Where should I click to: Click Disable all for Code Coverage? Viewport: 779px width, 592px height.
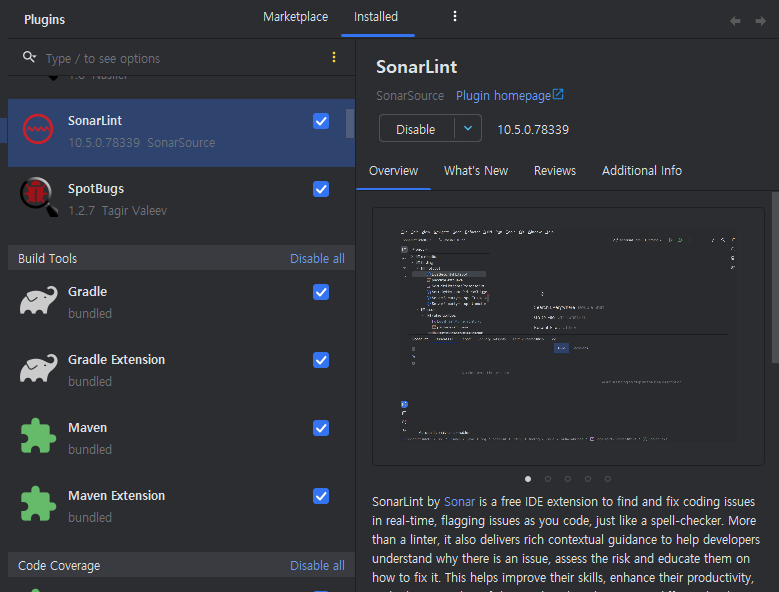coord(317,566)
